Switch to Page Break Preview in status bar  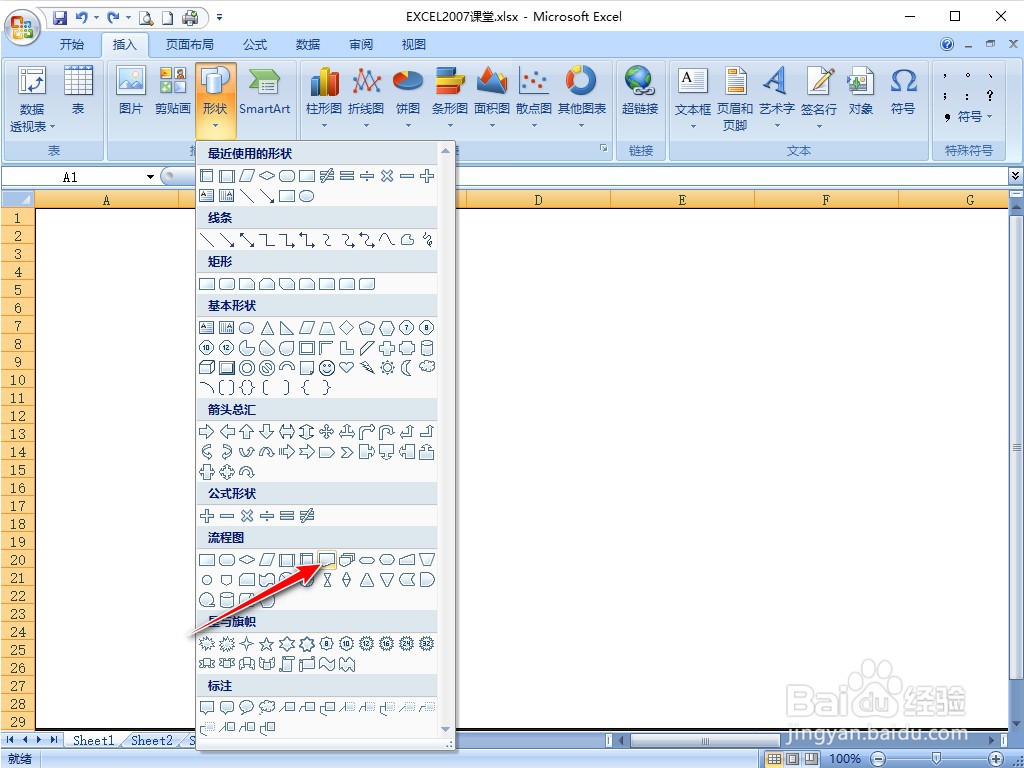pyautogui.click(x=811, y=759)
